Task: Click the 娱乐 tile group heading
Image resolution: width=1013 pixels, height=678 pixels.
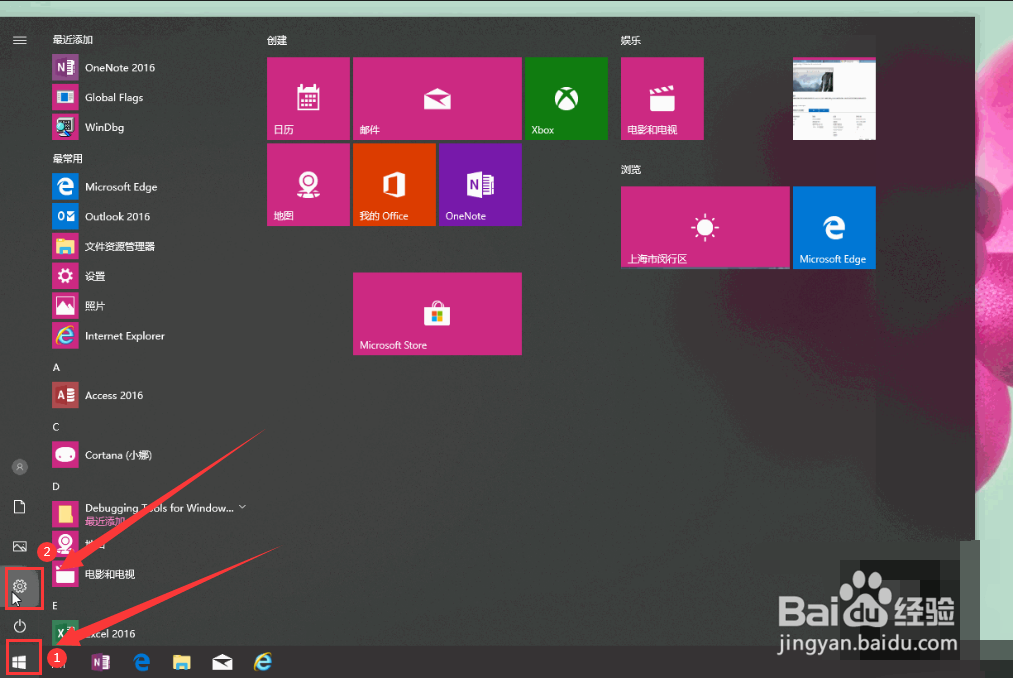Action: click(x=631, y=40)
